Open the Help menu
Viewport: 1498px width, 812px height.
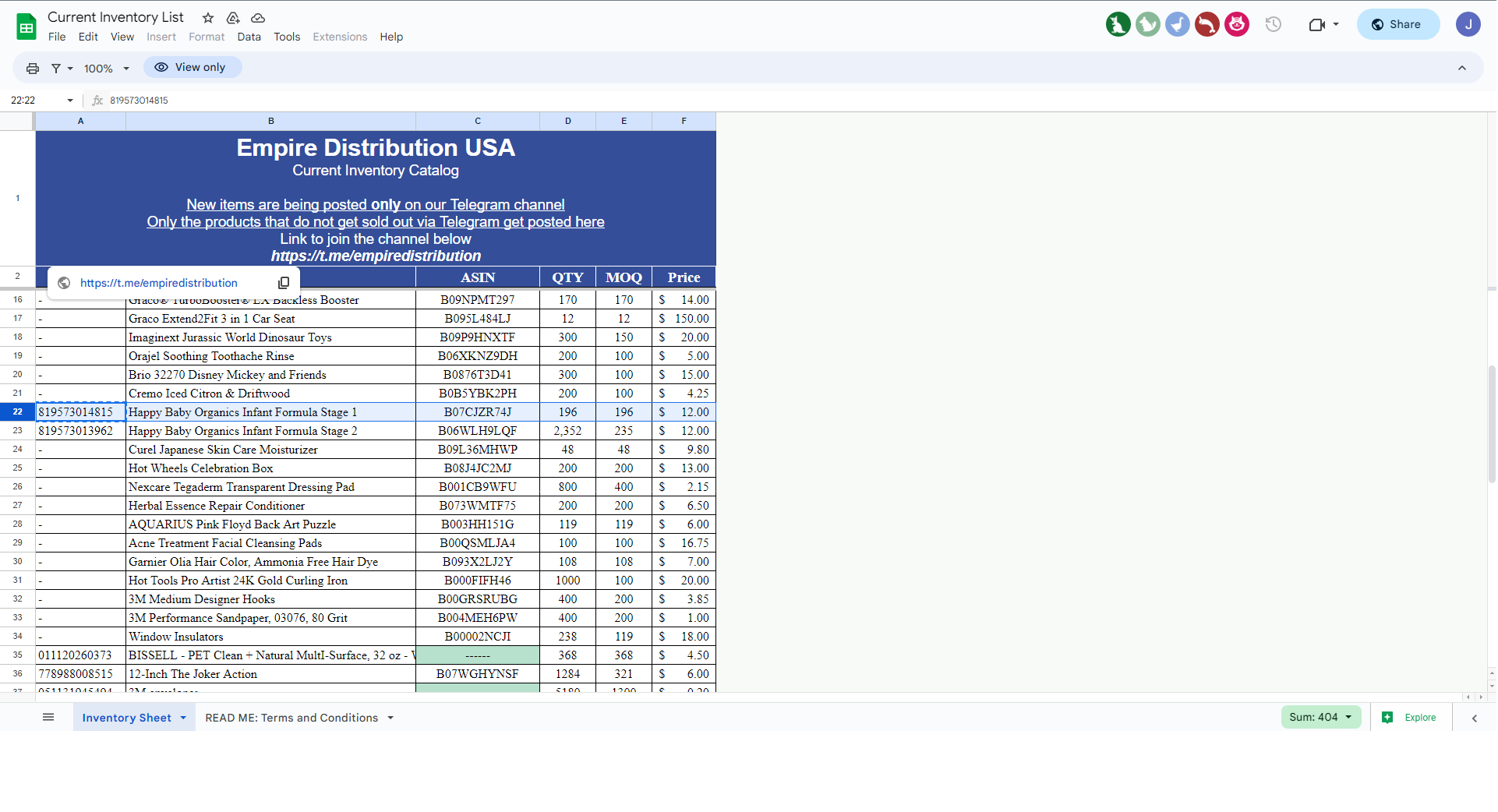391,37
